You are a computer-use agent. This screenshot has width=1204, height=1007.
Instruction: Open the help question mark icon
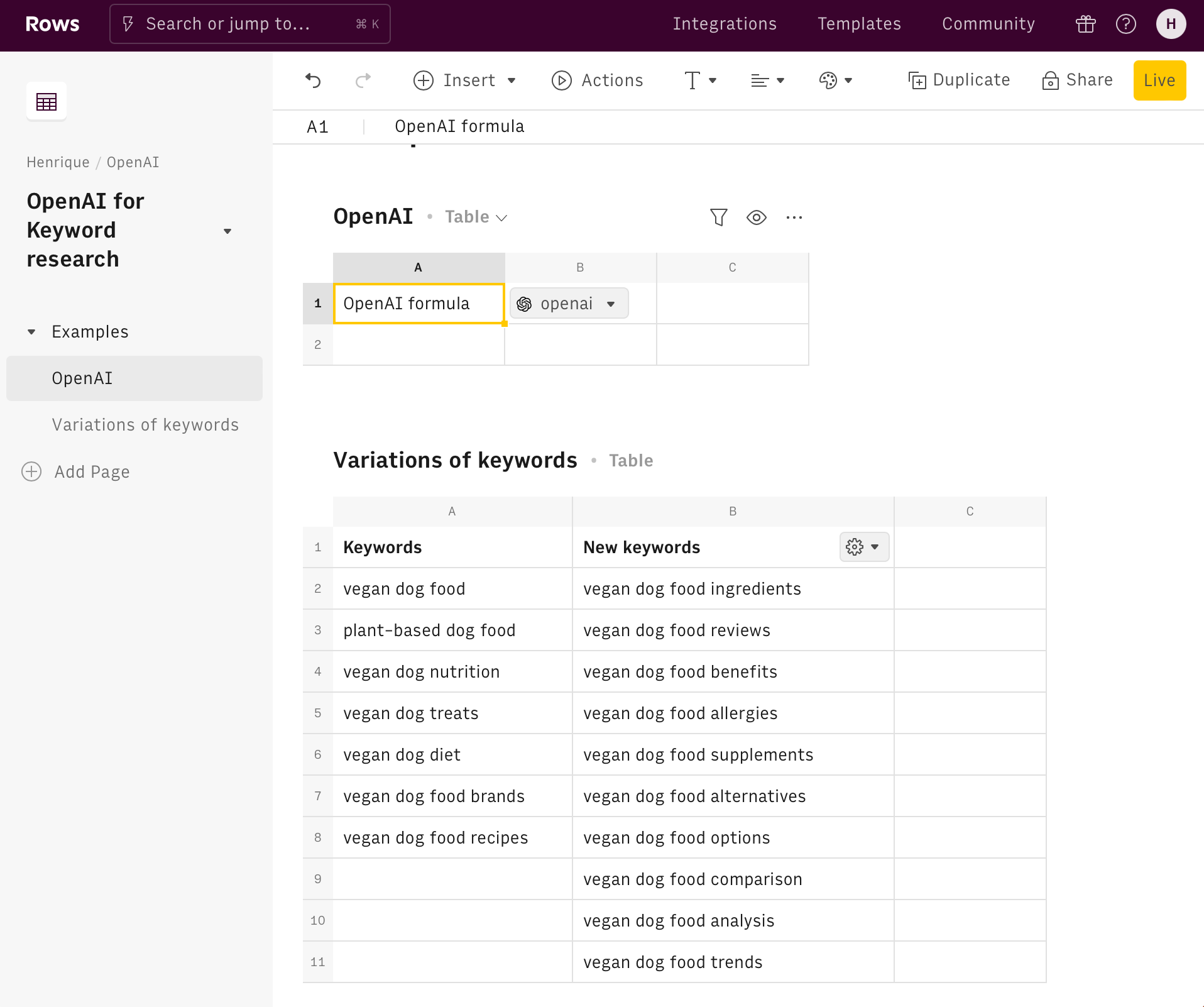[1125, 24]
